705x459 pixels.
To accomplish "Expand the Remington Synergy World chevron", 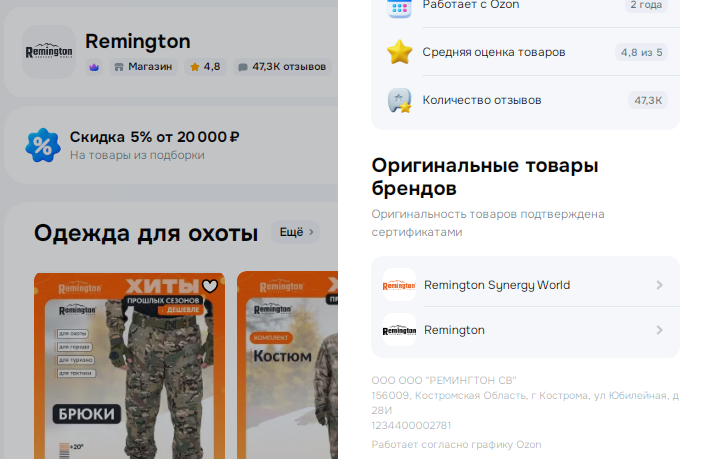I will [659, 285].
